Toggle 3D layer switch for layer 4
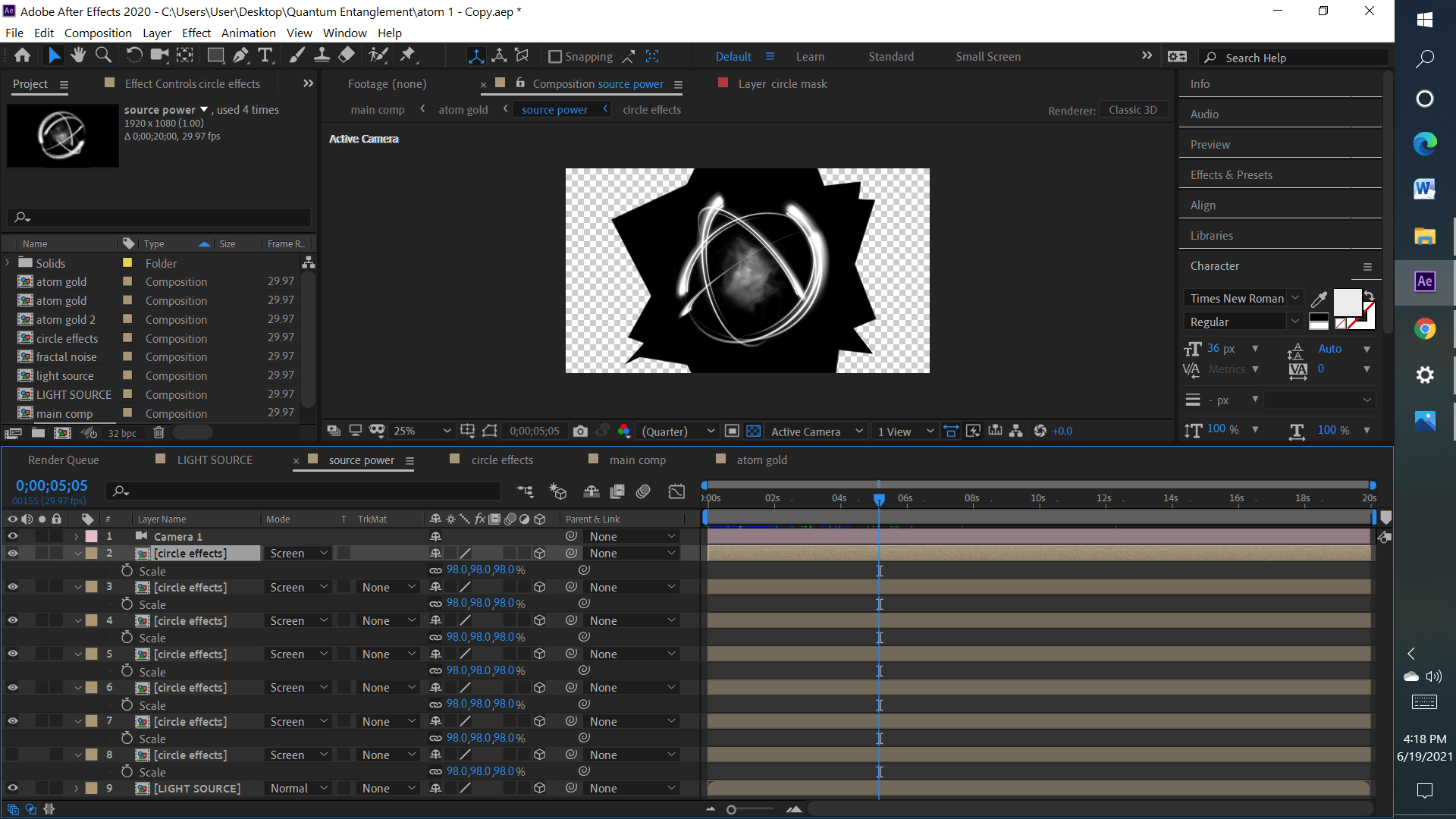The image size is (1456, 819). [x=539, y=620]
